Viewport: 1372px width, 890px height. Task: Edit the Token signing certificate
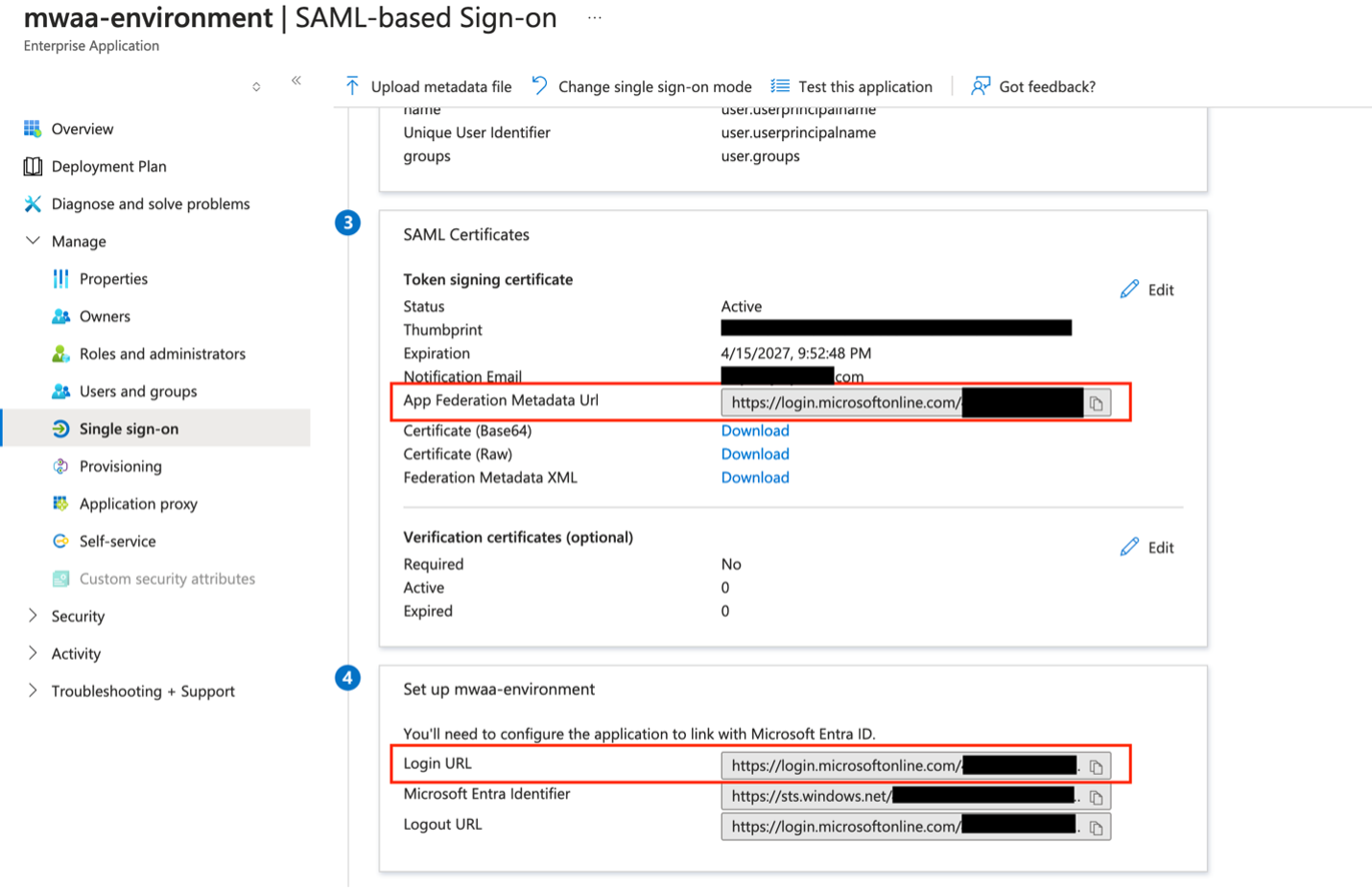[x=1147, y=289]
